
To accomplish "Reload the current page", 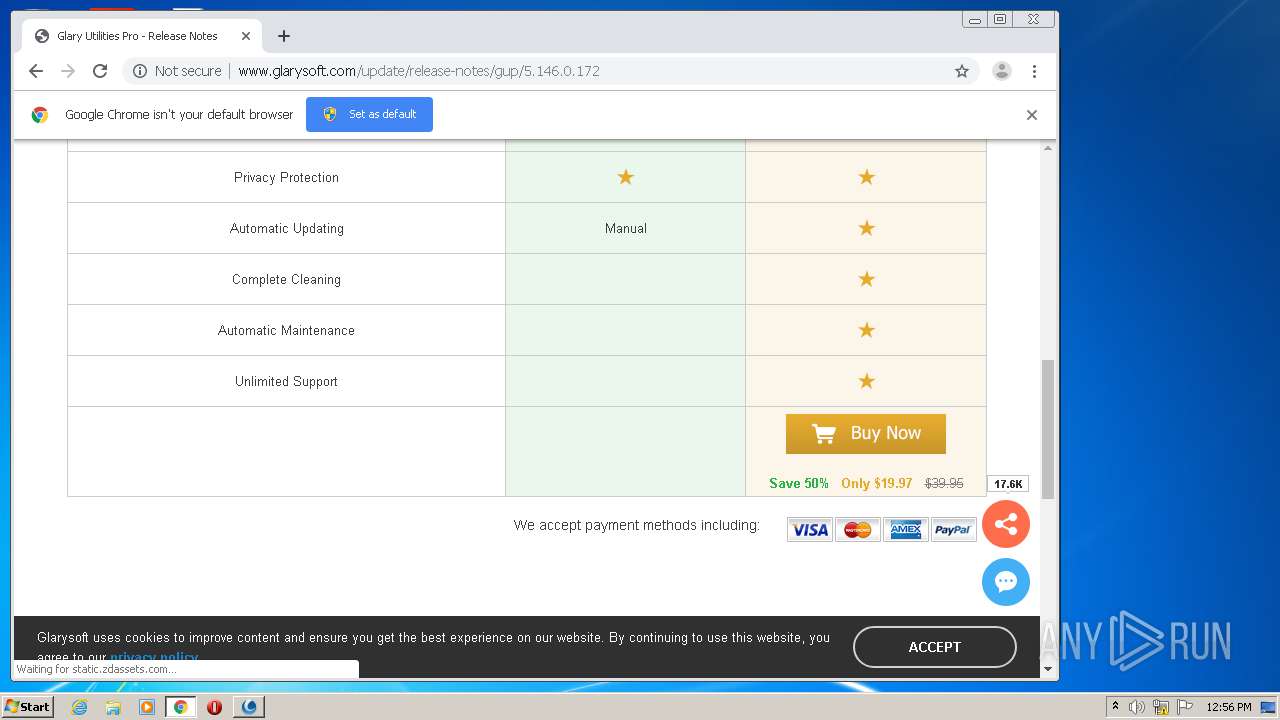I will 100,71.
